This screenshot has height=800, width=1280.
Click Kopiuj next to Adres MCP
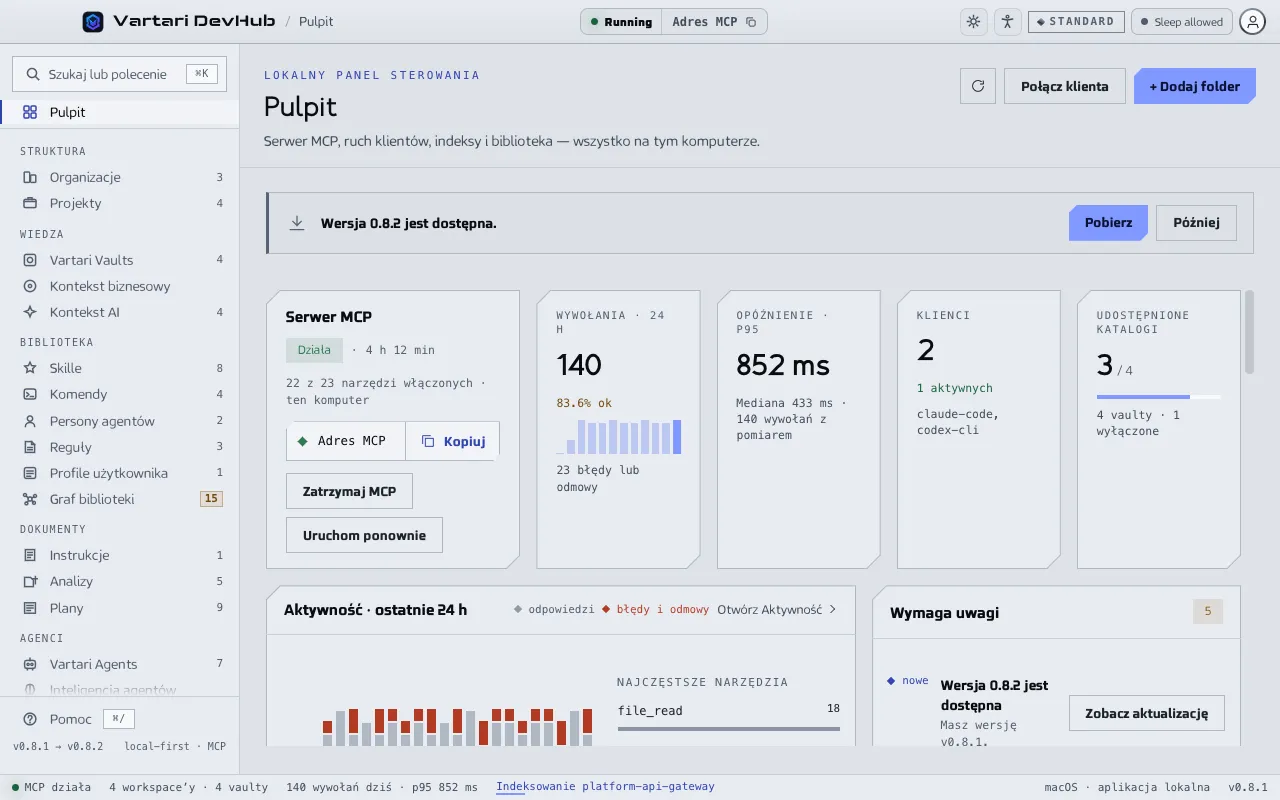[453, 441]
